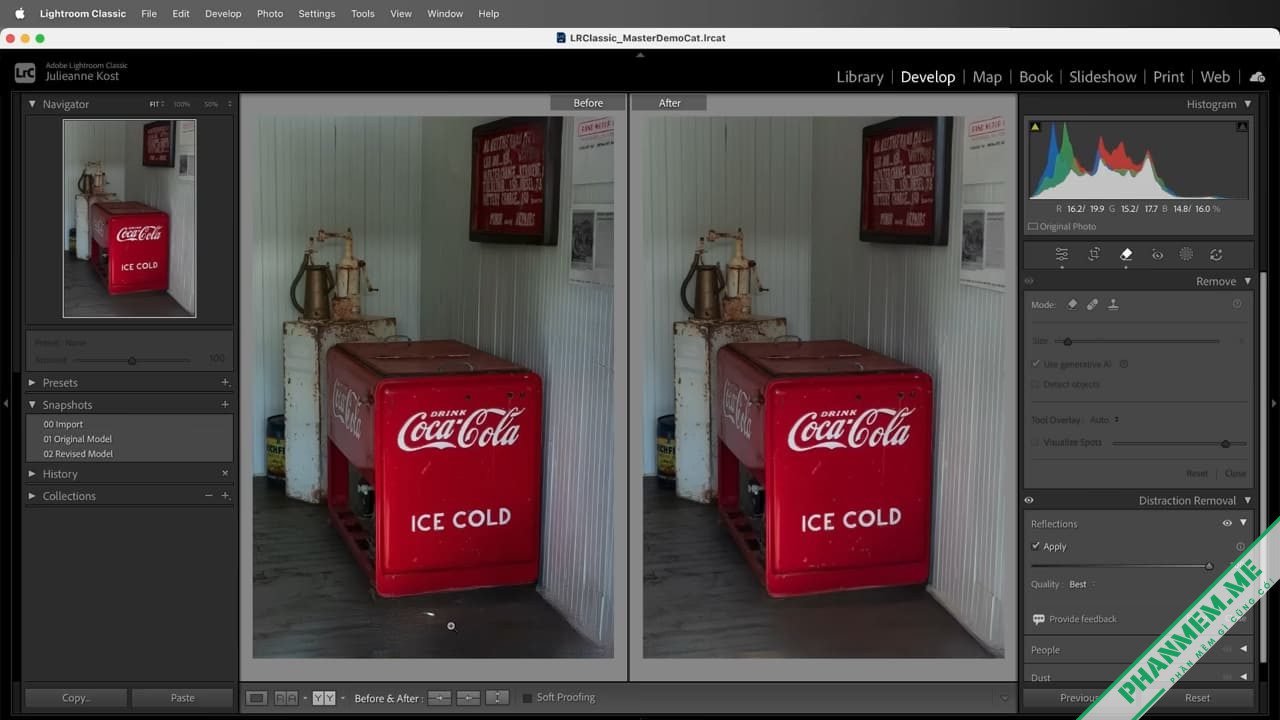Screen dimensions: 1280x720
Task: Switch to Loupe view in toolbar
Action: 257,698
